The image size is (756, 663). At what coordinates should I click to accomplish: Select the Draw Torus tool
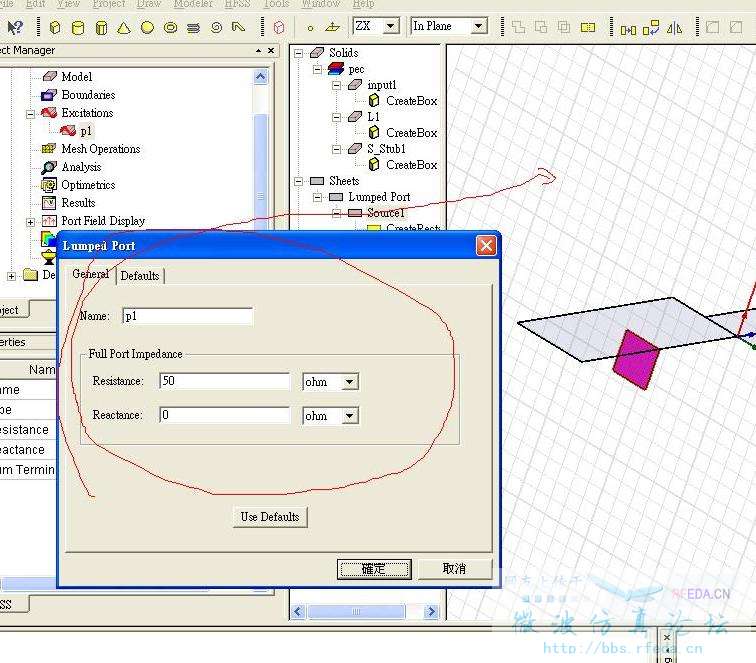tap(170, 27)
